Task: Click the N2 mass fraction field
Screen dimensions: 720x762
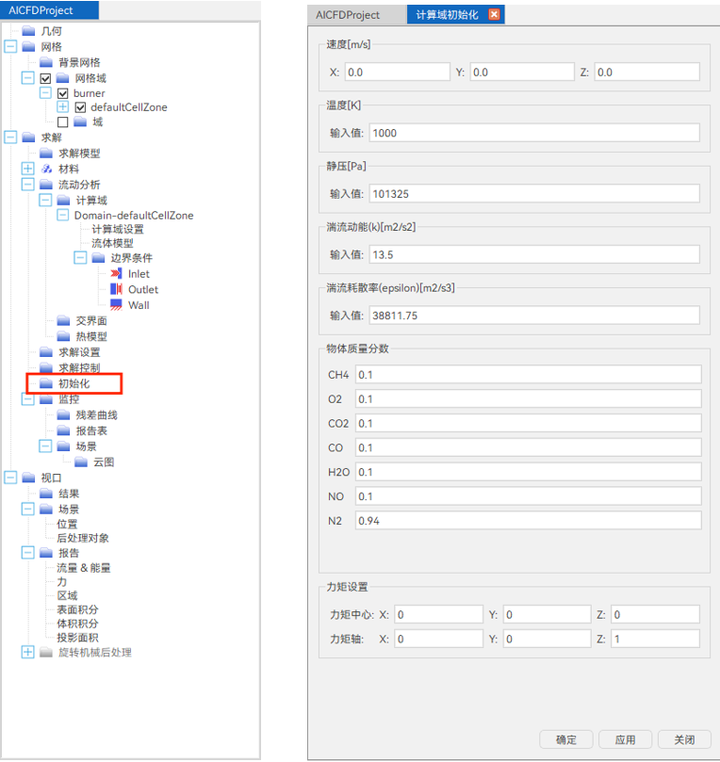Action: (x=528, y=520)
